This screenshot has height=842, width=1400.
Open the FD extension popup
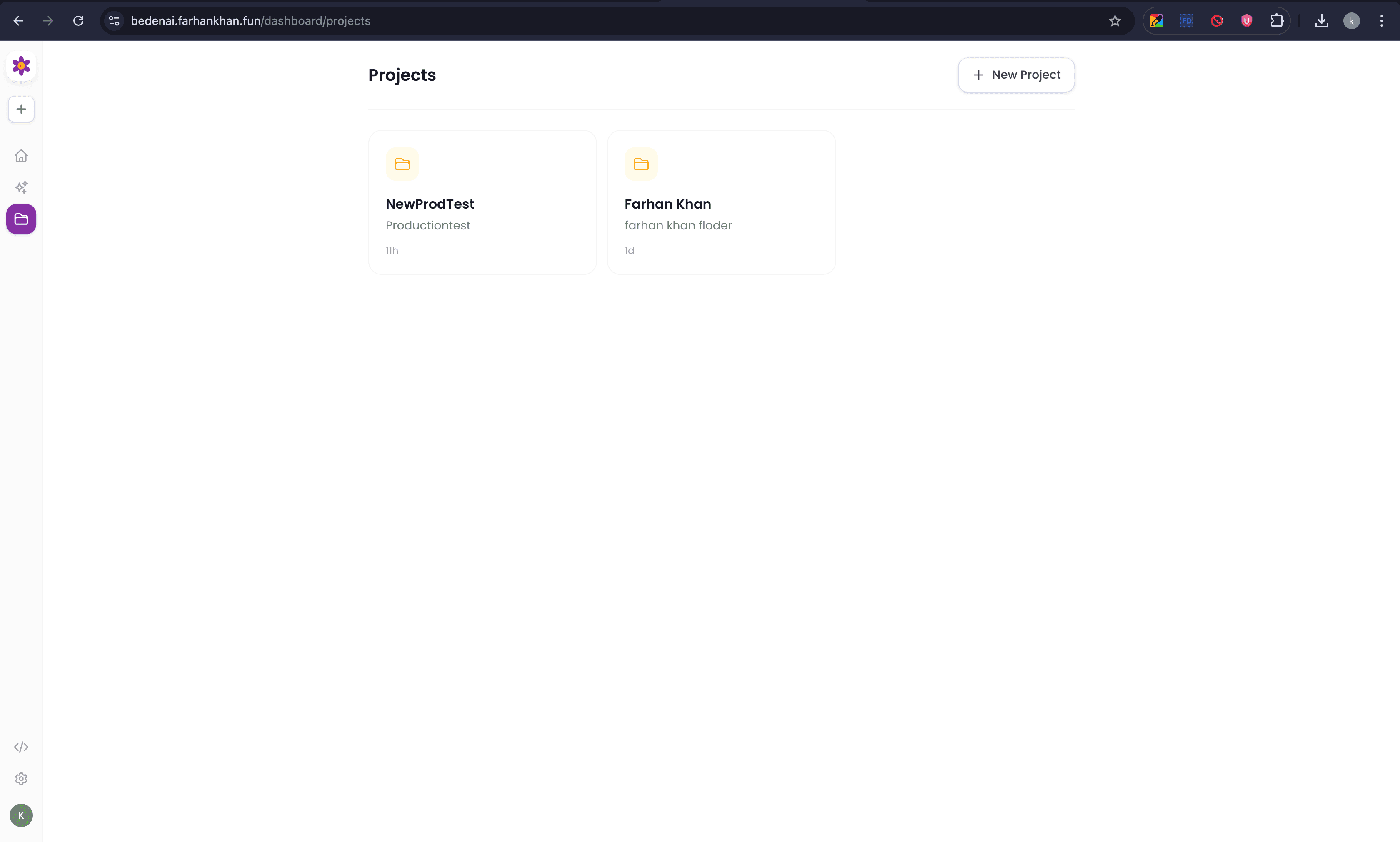(1186, 20)
